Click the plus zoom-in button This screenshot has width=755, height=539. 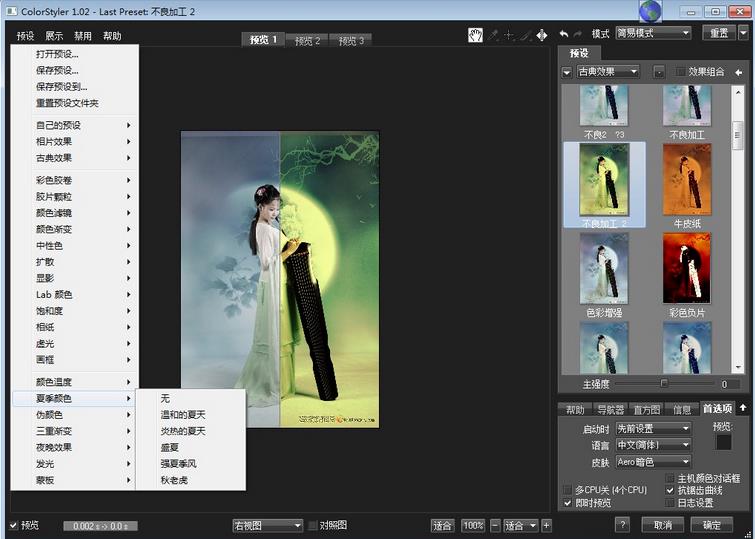tap(546, 525)
